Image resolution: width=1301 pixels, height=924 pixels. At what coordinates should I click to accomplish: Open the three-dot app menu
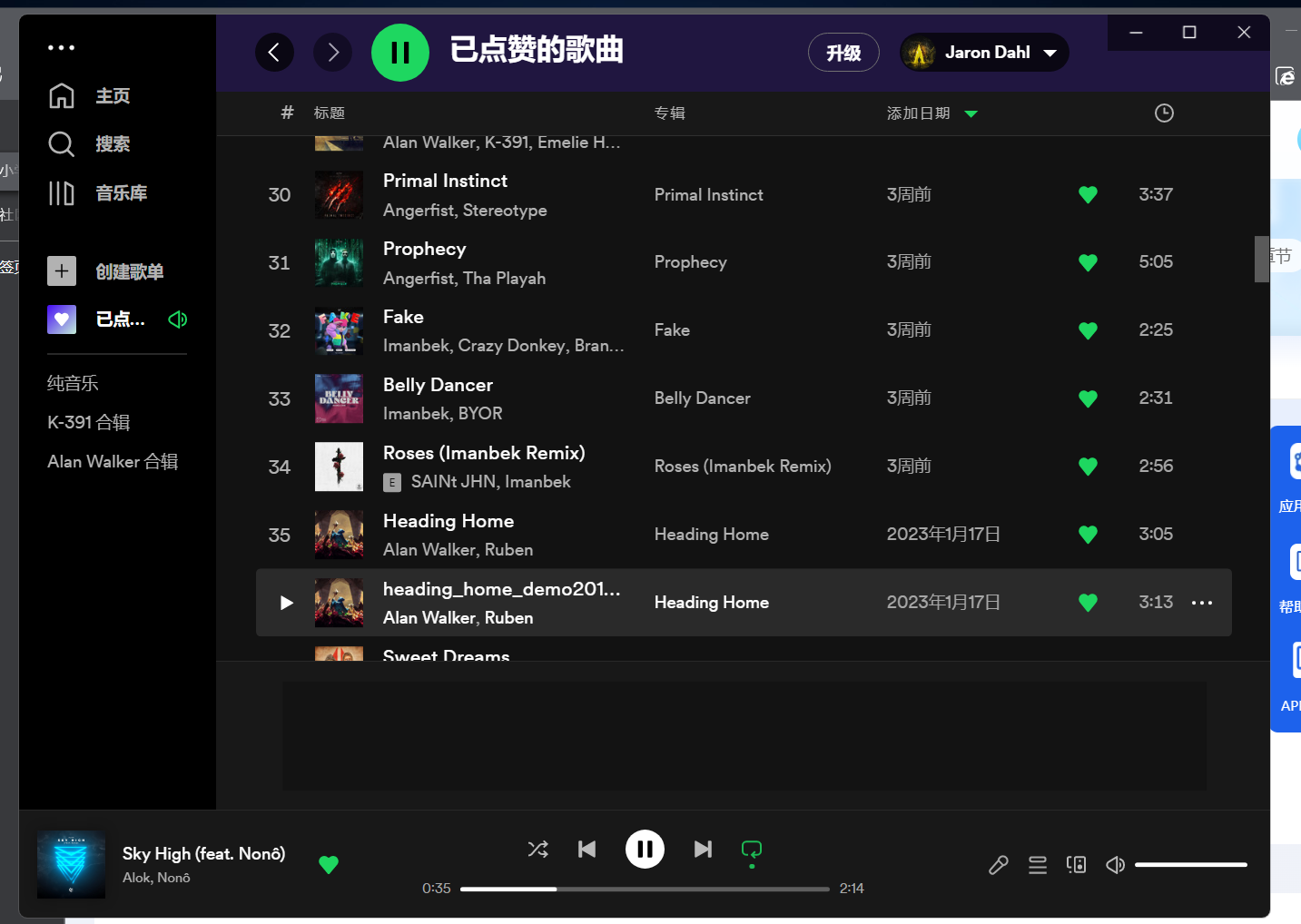point(61,47)
